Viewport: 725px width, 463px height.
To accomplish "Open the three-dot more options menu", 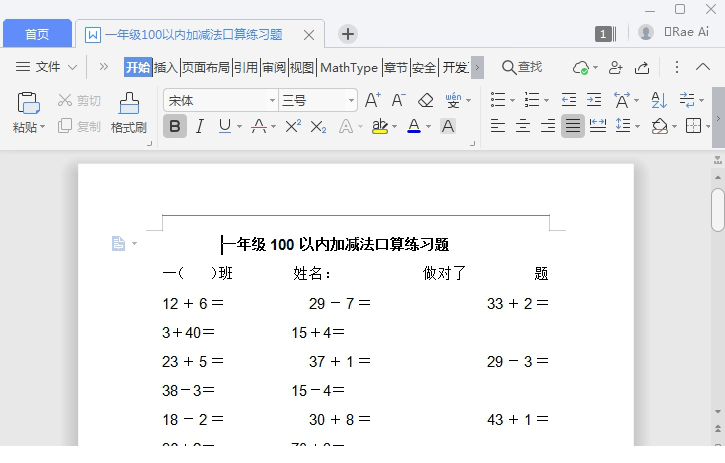I will (x=676, y=68).
